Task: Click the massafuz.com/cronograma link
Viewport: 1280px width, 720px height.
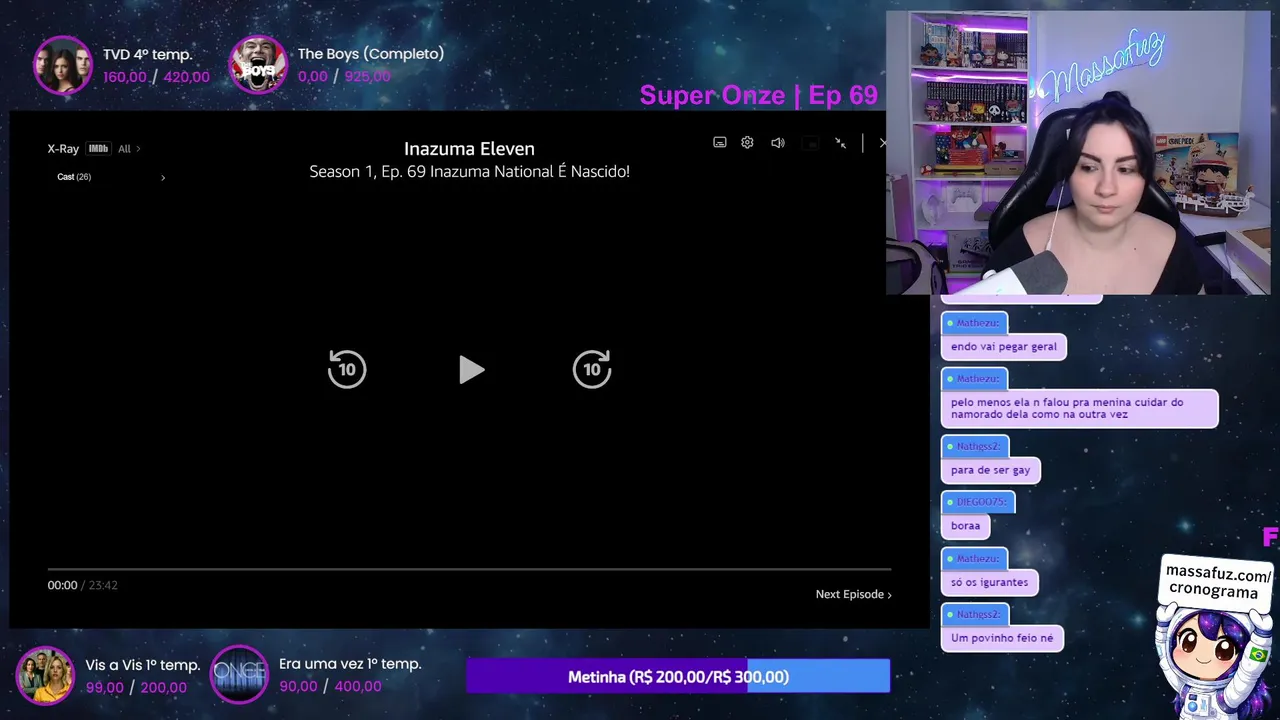Action: pos(1218,583)
